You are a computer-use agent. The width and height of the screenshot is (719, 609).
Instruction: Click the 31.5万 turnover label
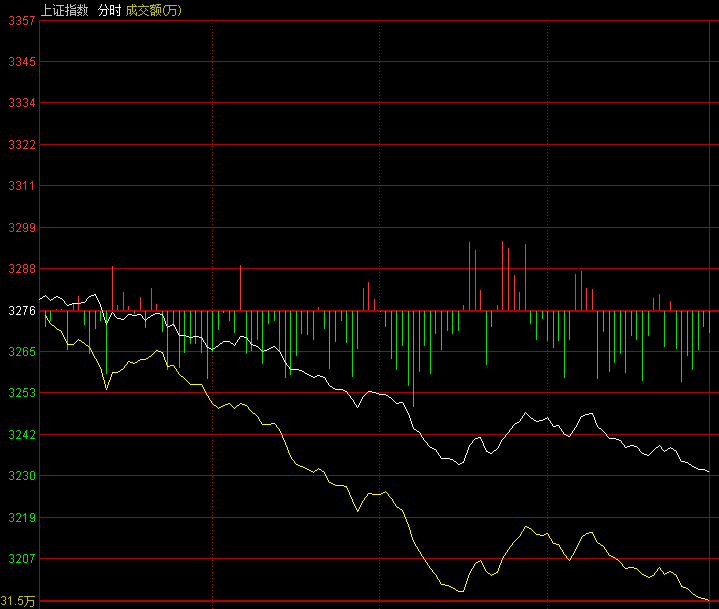pyautogui.click(x=18, y=601)
